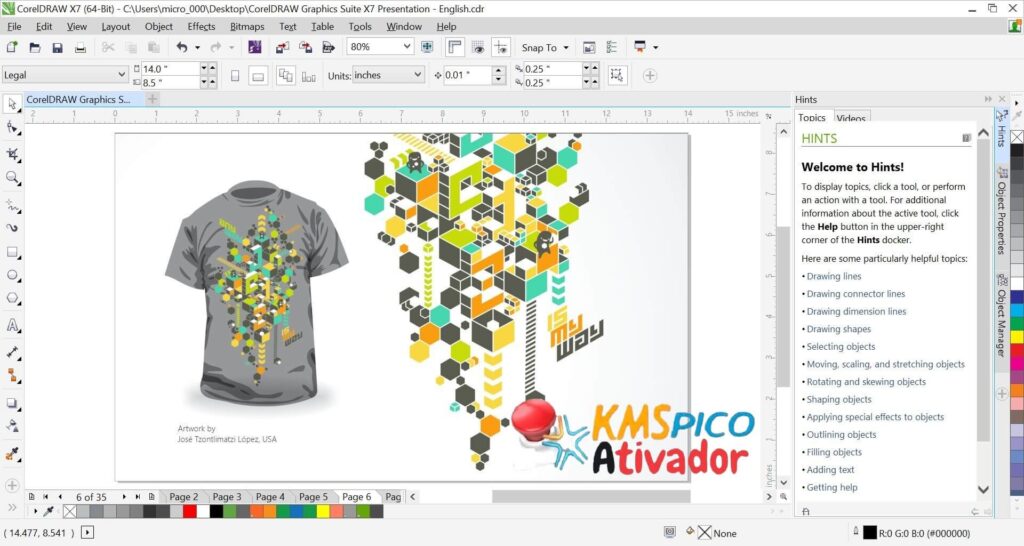Switch to the Videos tab in Hints
This screenshot has height=546, width=1024.
[851, 118]
